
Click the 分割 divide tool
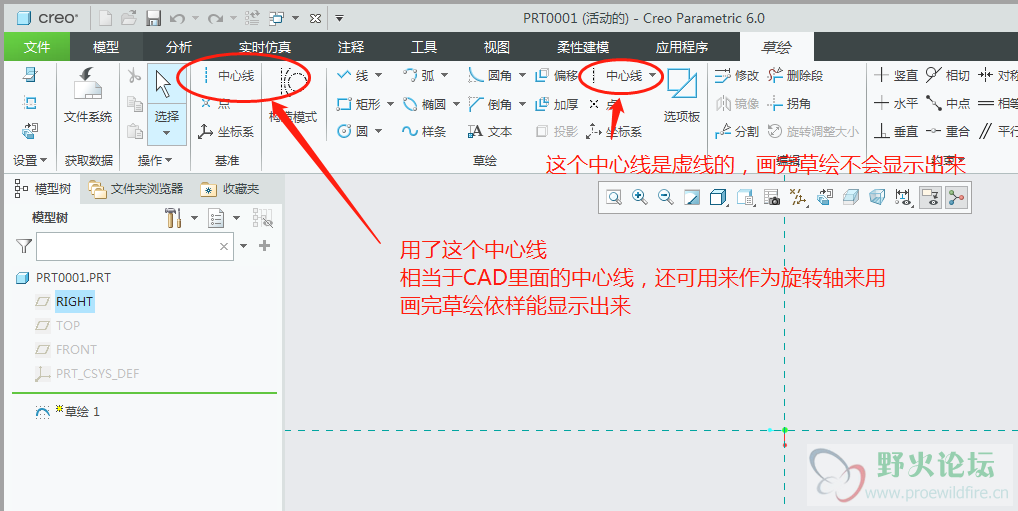[x=737, y=132]
